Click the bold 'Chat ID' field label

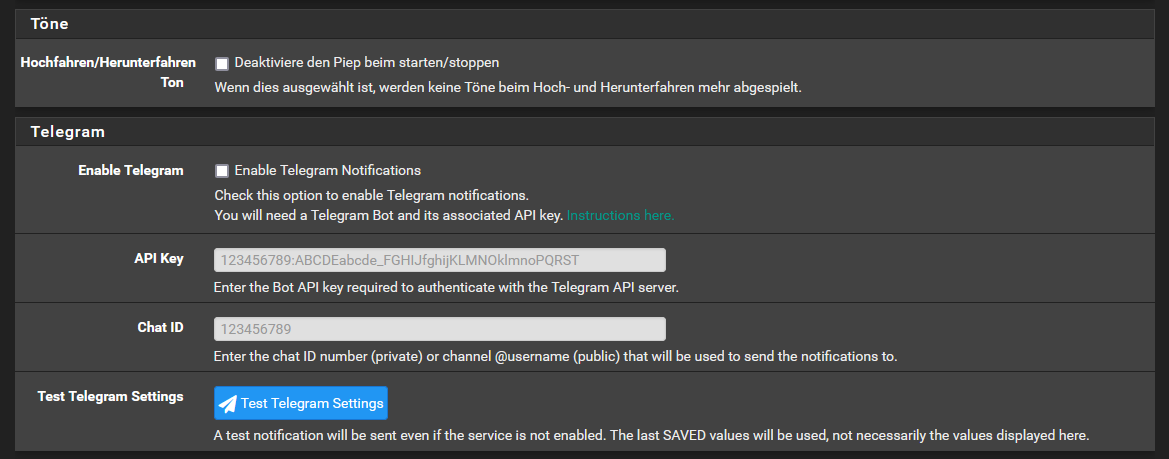coord(160,327)
